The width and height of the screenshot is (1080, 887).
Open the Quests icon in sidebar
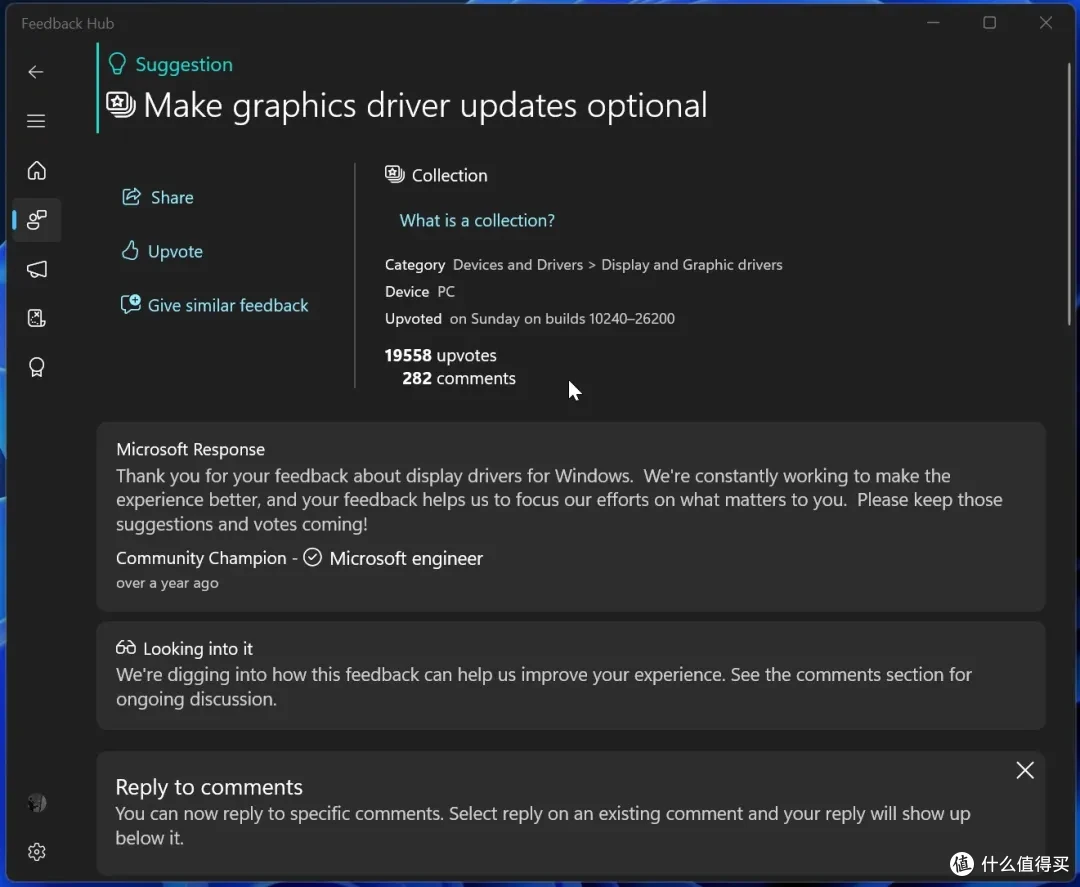pos(37,318)
